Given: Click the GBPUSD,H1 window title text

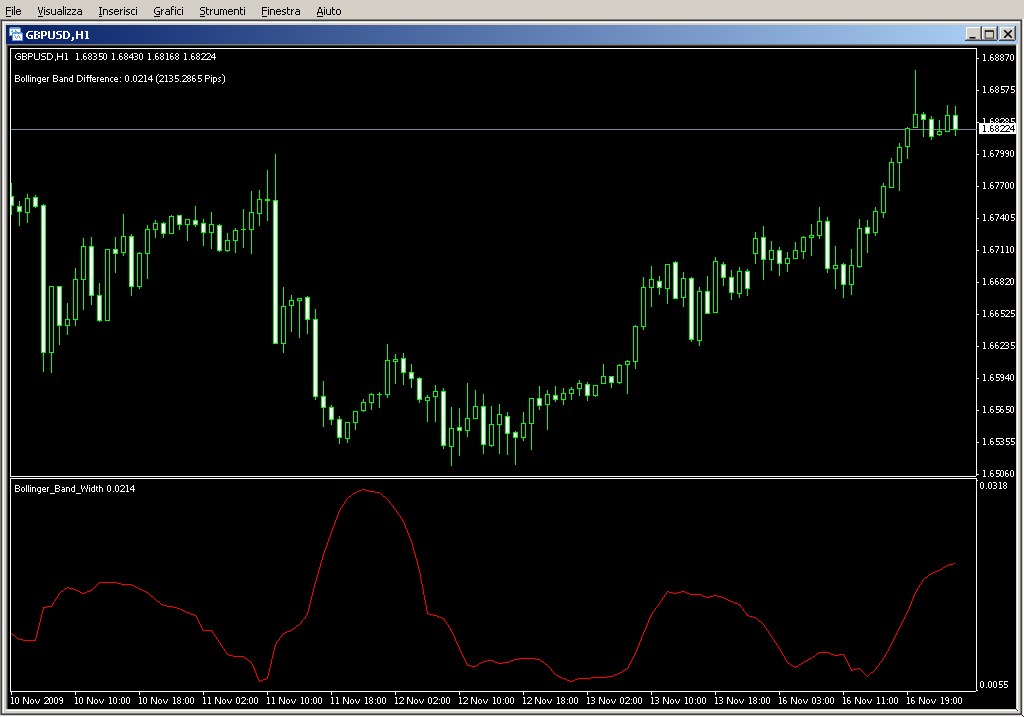Looking at the screenshot, I should 57,35.
